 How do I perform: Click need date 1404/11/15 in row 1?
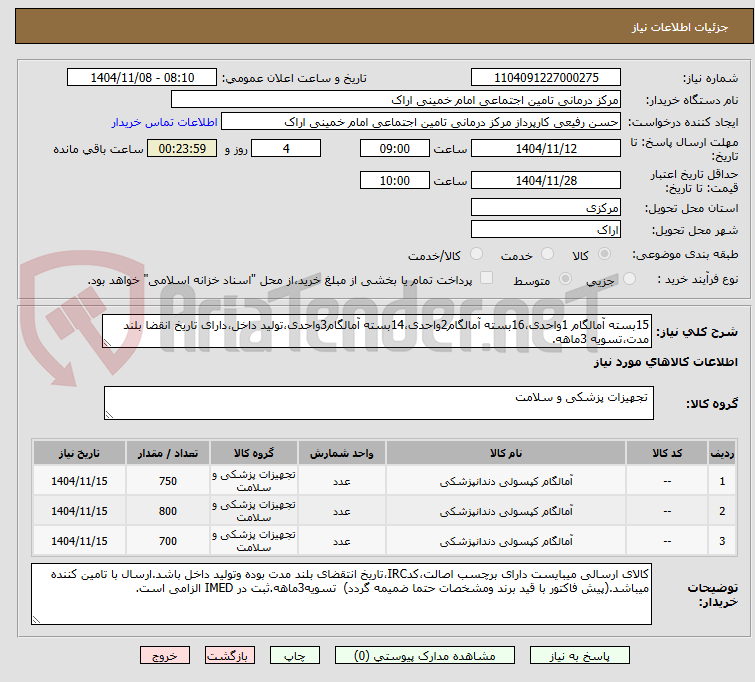tap(79, 481)
